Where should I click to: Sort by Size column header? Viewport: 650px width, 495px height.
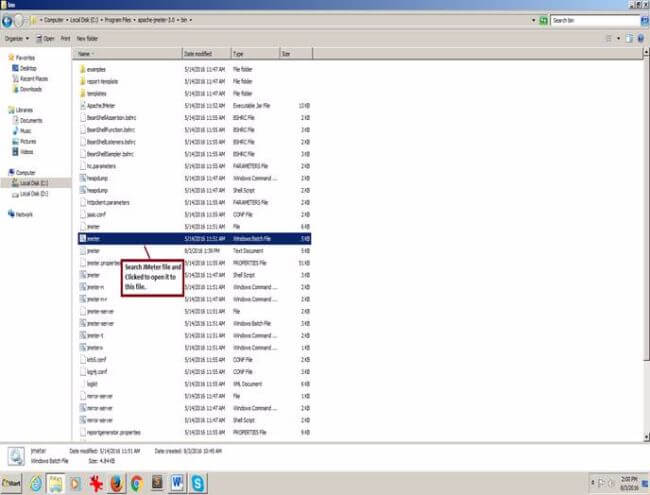point(296,54)
